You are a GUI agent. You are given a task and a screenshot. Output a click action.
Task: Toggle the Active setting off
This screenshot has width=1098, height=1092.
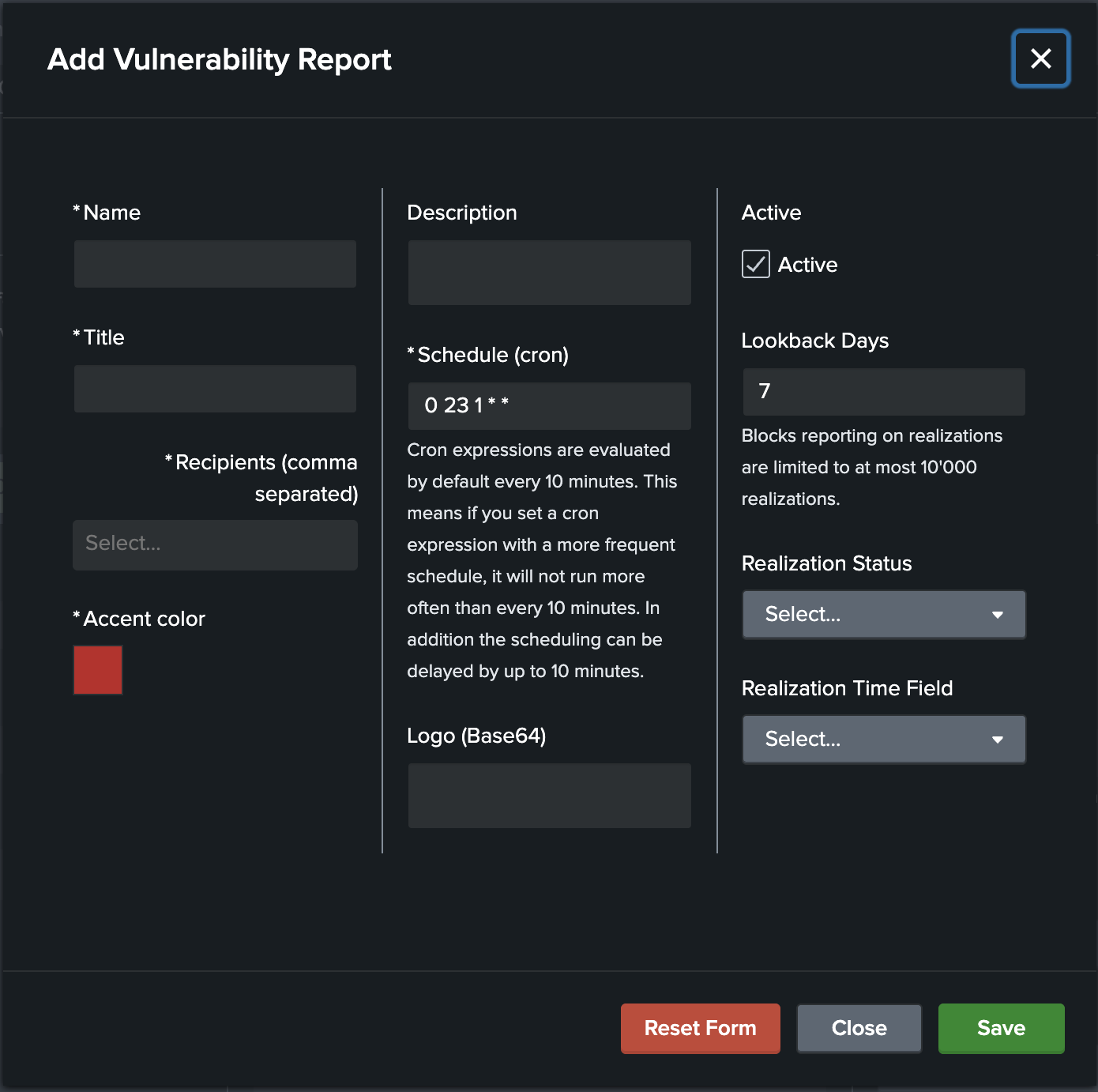coord(755,264)
